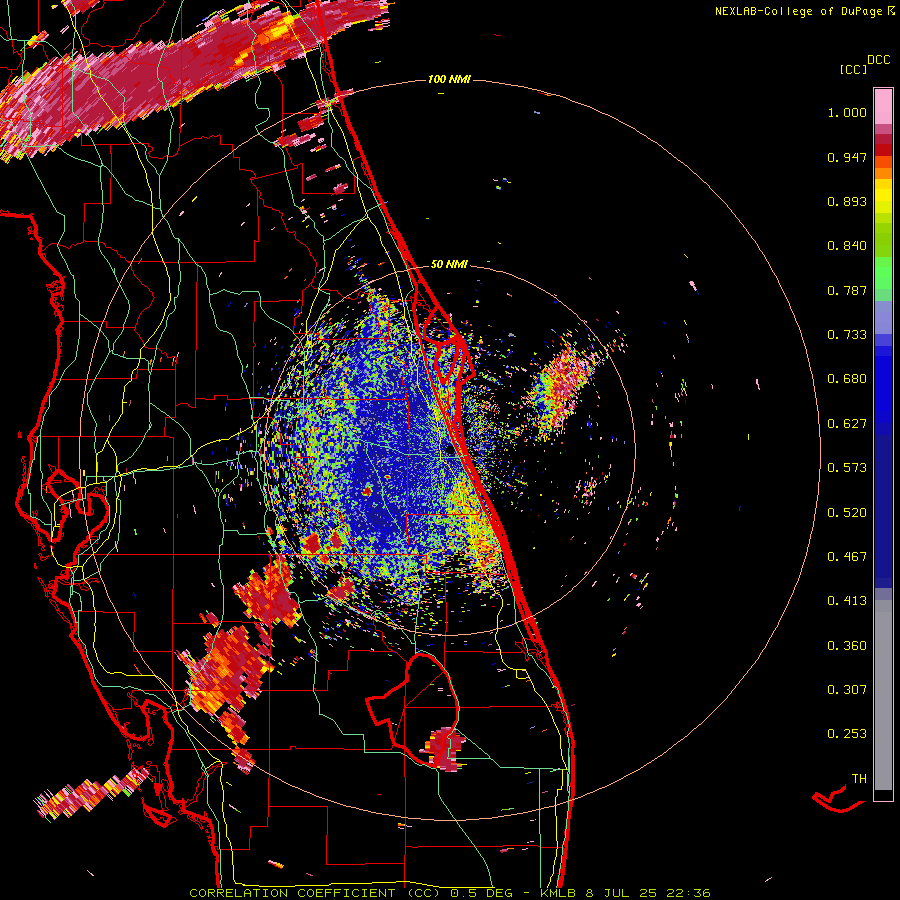
Task: Click the yellow segment of the color bar
Action: (x=883, y=196)
